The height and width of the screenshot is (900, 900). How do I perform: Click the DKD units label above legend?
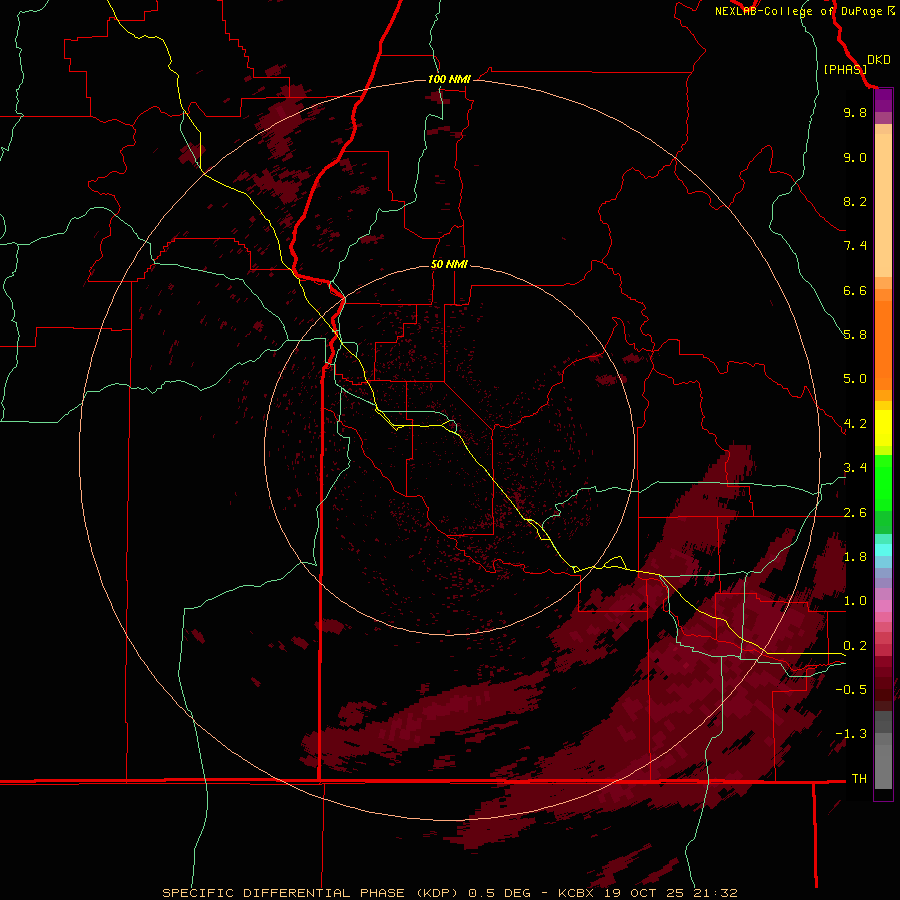[879, 60]
